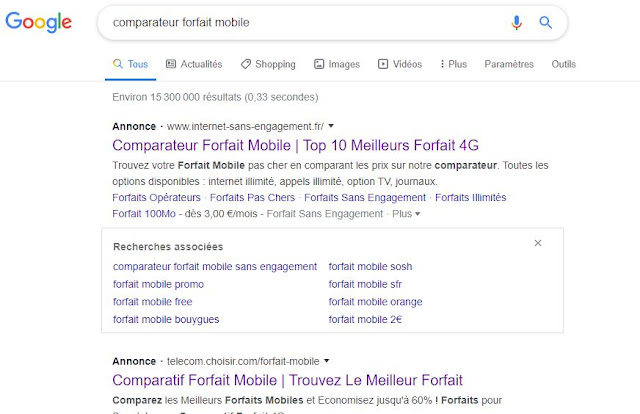This screenshot has width=640, height=414.
Task: Open the Actualités tab
Action: (x=194, y=64)
